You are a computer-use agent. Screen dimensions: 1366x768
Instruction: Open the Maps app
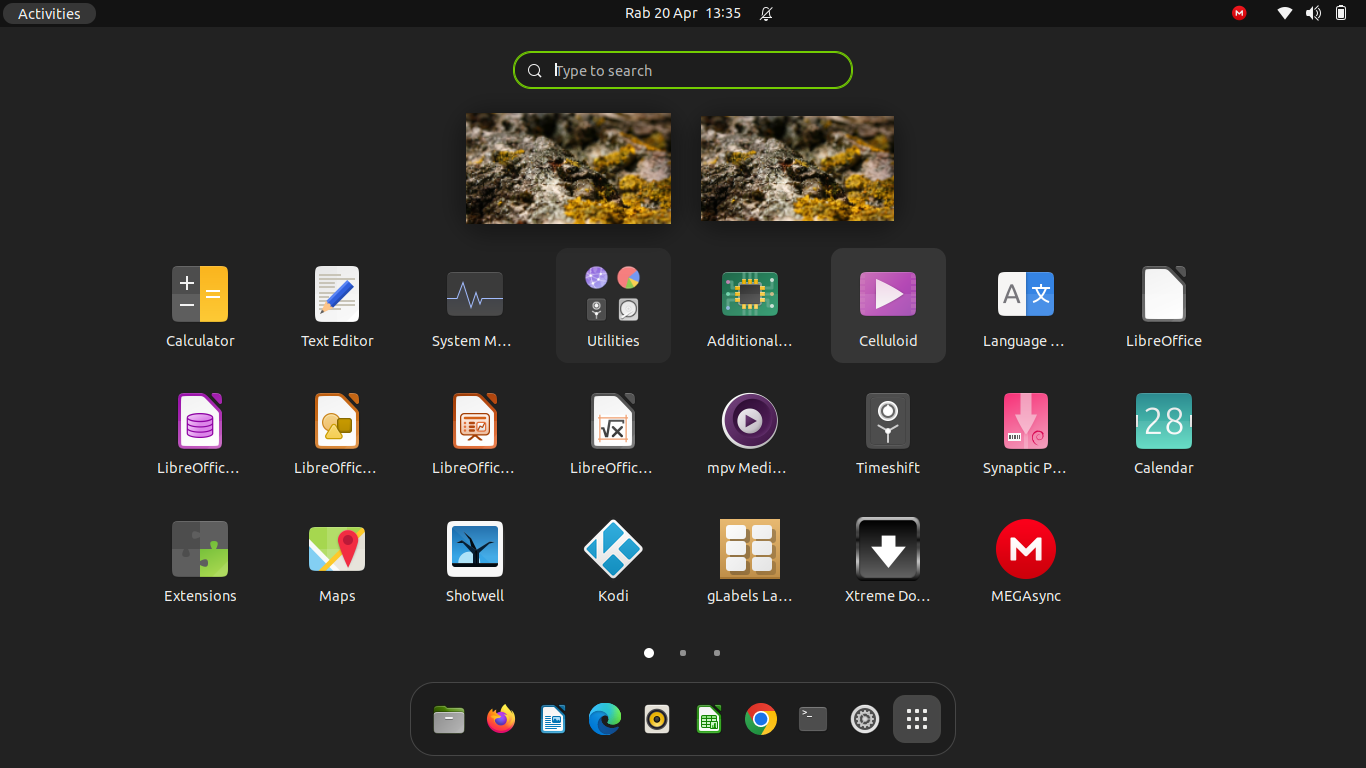pyautogui.click(x=337, y=560)
